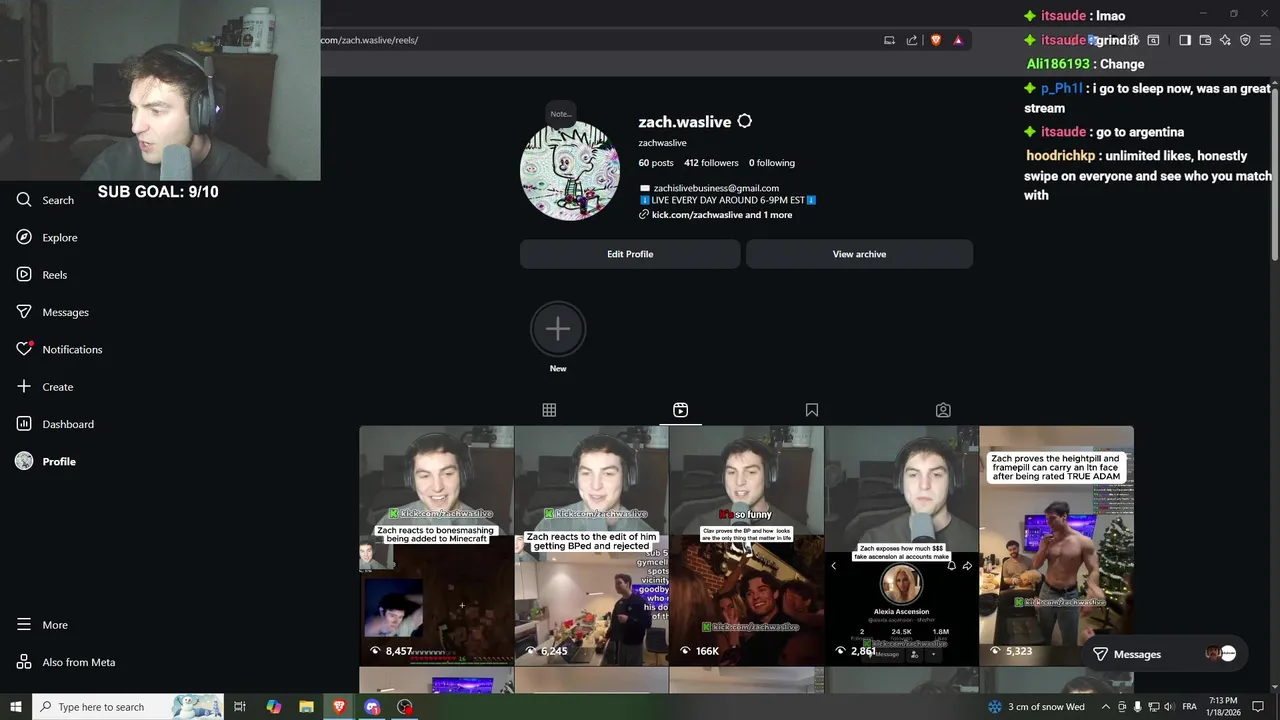The image size is (1280, 720).
Task: Click the volume speaker tray icon
Action: pos(1168,707)
